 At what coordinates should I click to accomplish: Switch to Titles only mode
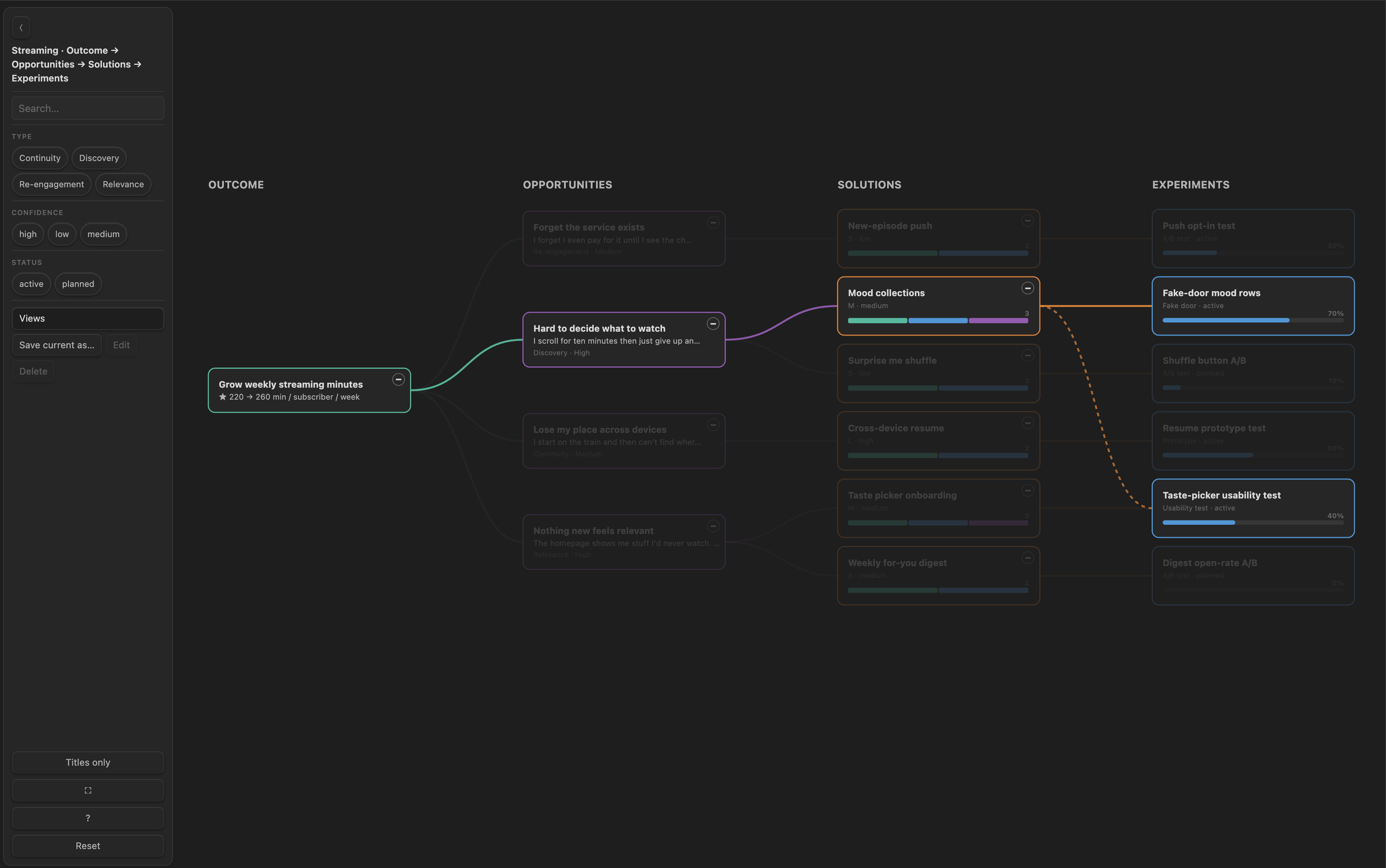tap(88, 762)
